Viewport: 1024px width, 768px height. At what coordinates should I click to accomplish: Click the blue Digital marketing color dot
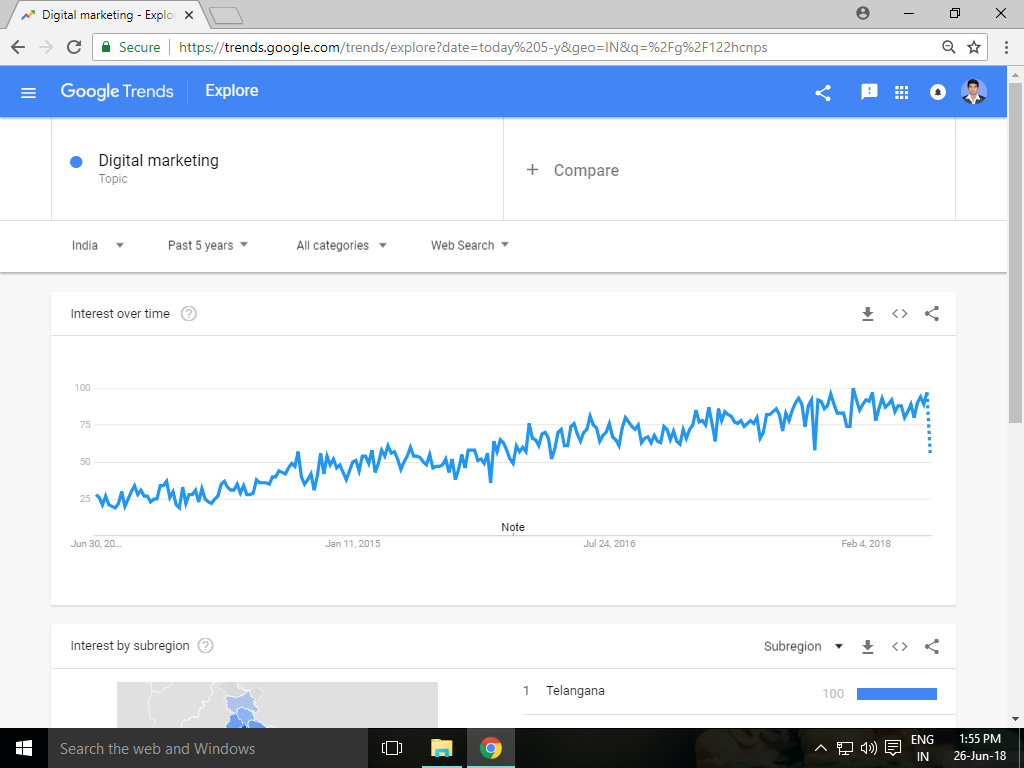click(x=76, y=162)
